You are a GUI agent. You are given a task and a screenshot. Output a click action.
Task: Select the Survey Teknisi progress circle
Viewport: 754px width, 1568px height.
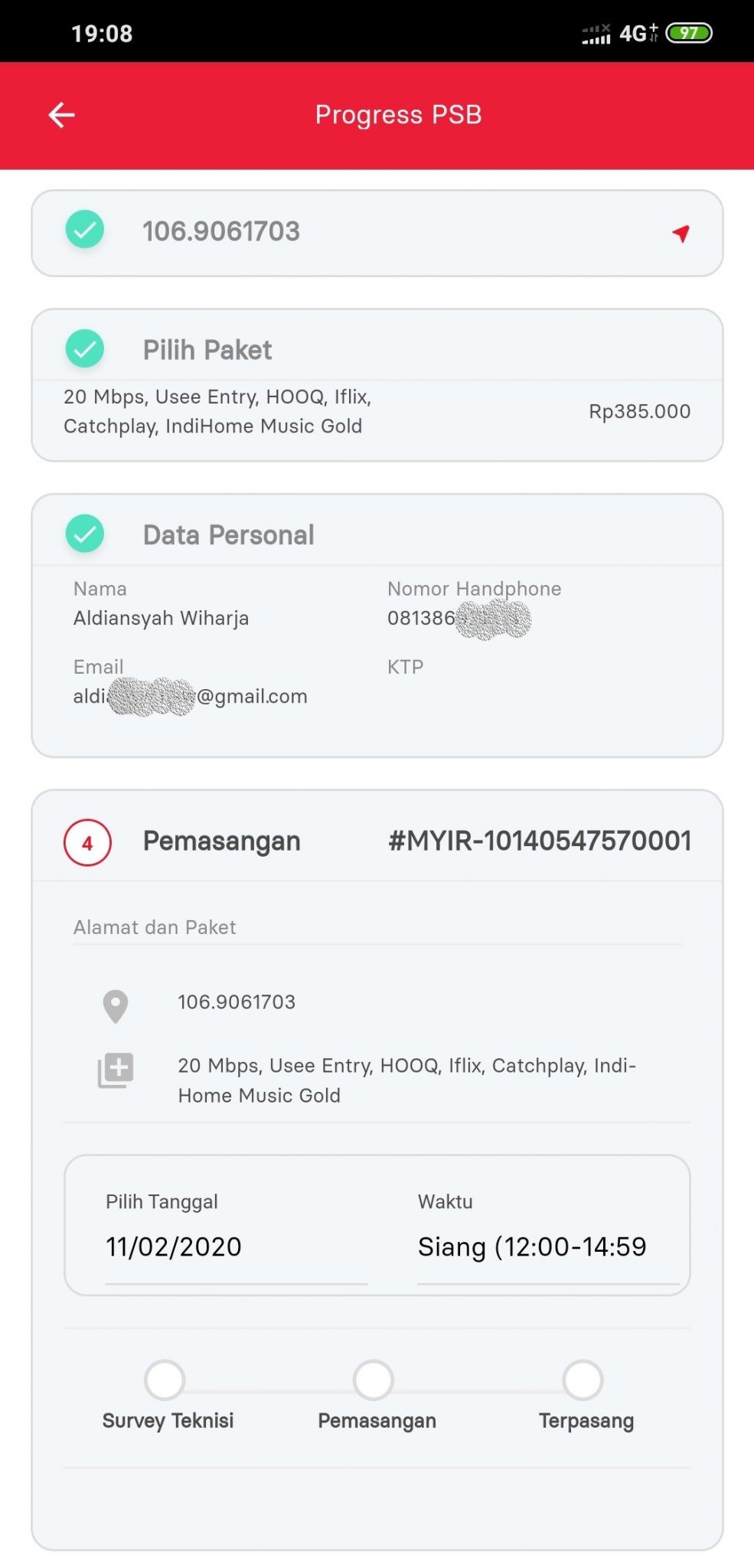[x=167, y=1381]
